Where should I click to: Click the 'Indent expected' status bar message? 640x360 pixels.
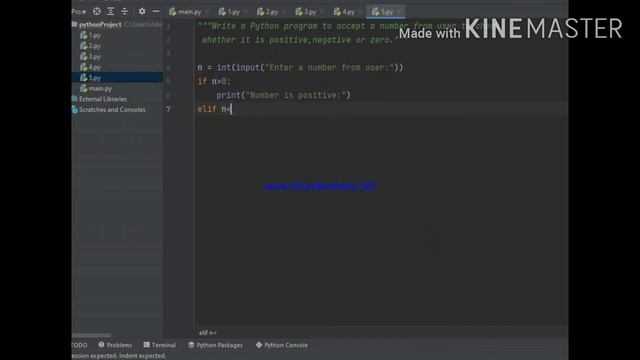pyautogui.click(x=119, y=356)
